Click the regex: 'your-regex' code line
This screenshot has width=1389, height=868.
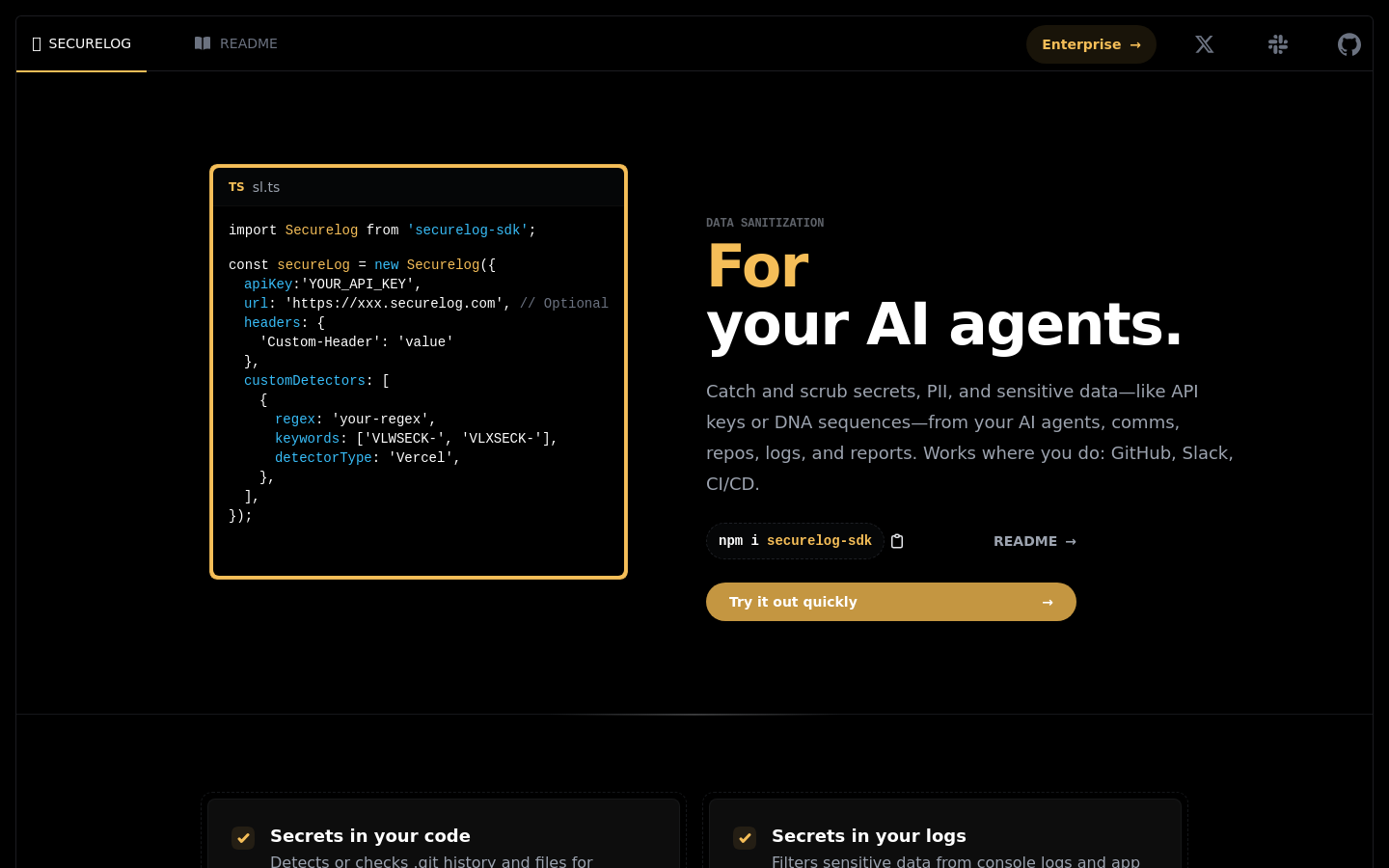coord(356,420)
